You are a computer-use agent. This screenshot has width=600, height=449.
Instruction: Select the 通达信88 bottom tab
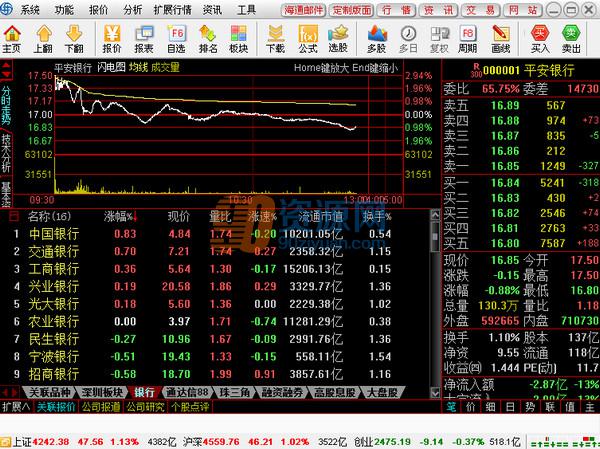tap(187, 392)
